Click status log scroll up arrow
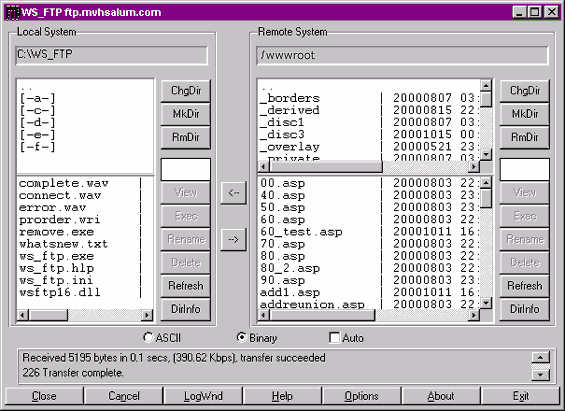This screenshot has width=565, height=411. pos(540,358)
